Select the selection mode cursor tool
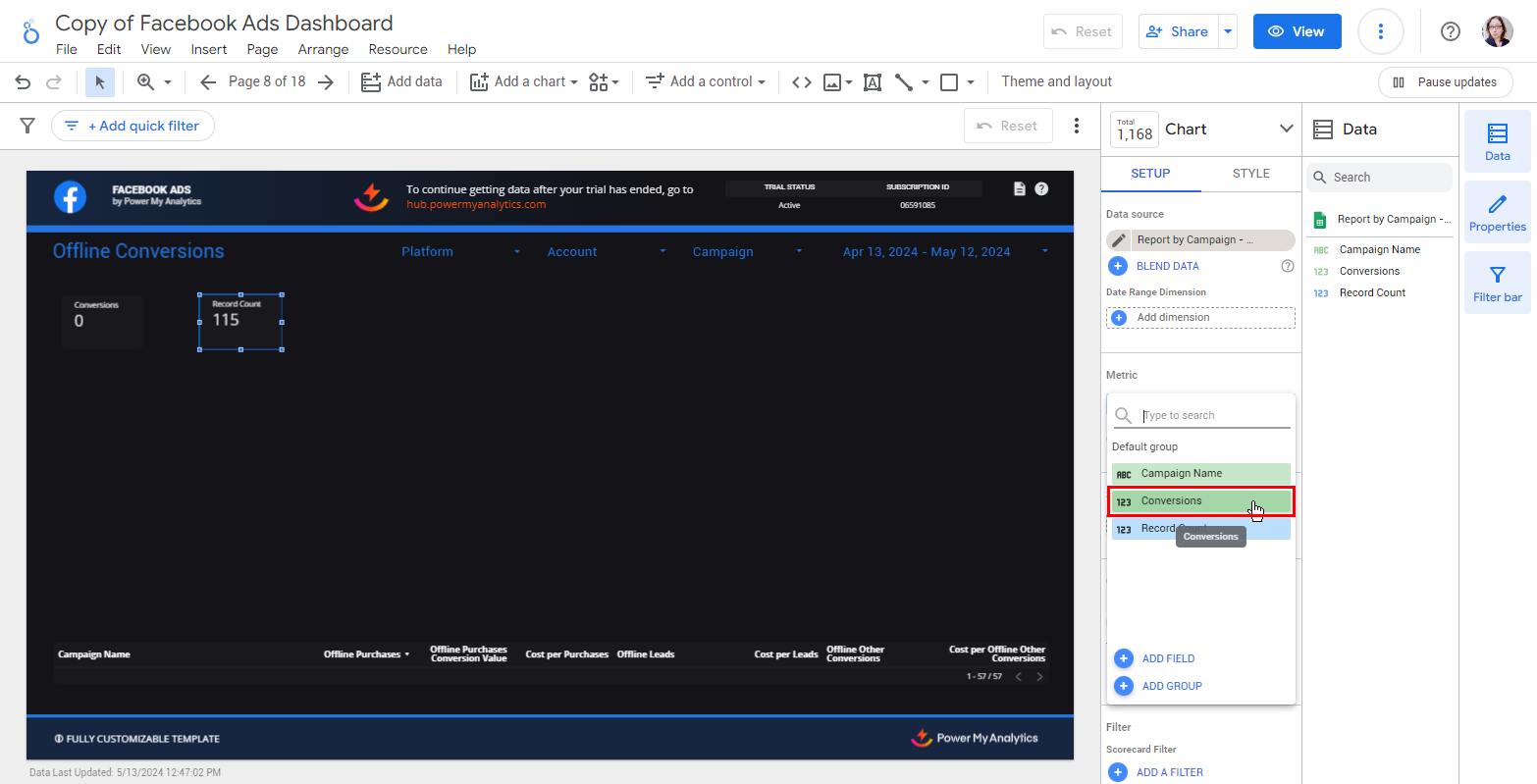The image size is (1537, 784). point(99,82)
